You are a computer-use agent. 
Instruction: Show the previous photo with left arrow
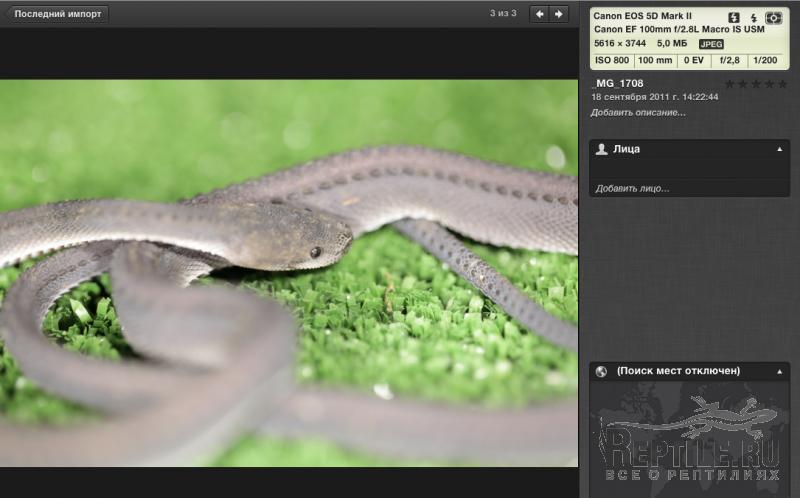coord(539,14)
